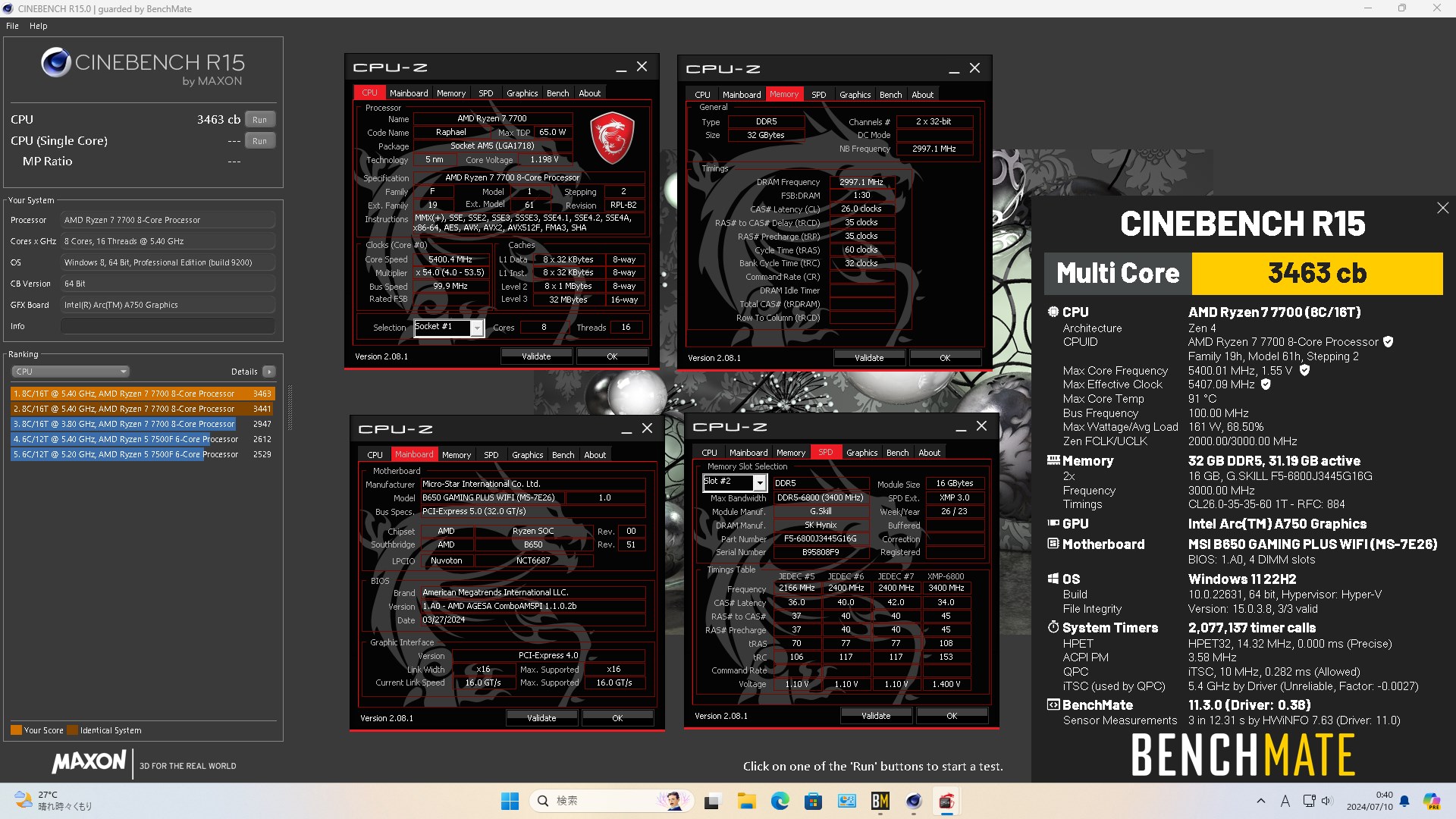Select ranking entry with score 2612
This screenshot has height=819, width=1456.
(x=143, y=439)
